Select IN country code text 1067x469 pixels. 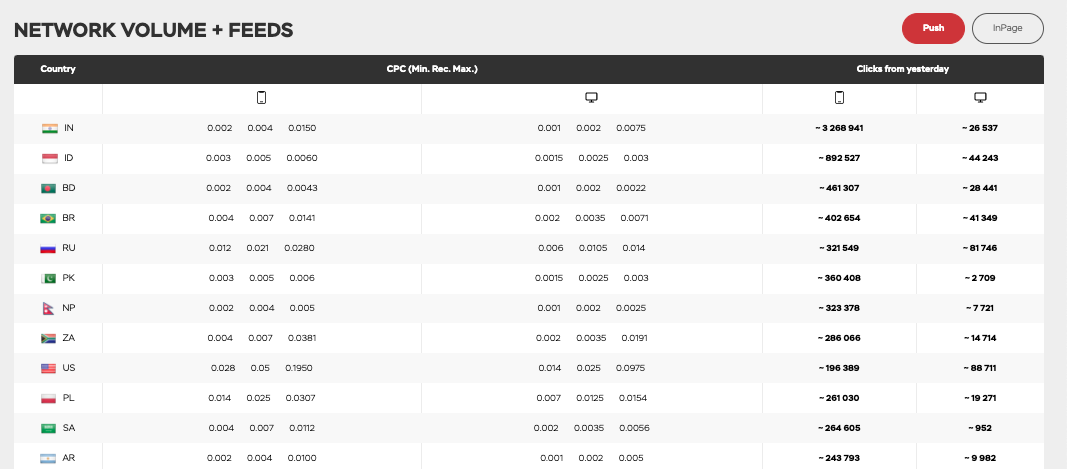69,128
